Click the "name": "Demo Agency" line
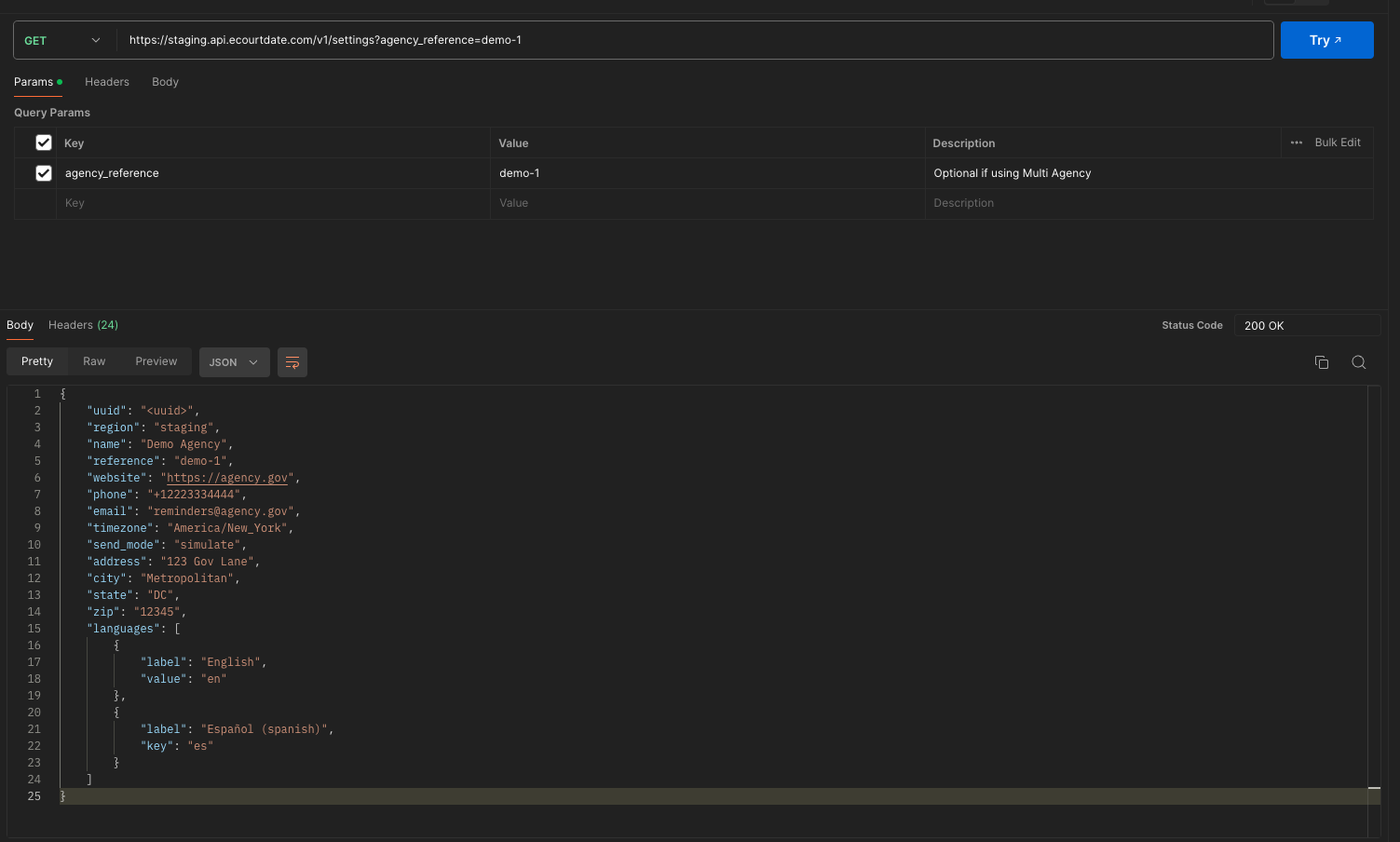1400x842 pixels. [x=160, y=444]
